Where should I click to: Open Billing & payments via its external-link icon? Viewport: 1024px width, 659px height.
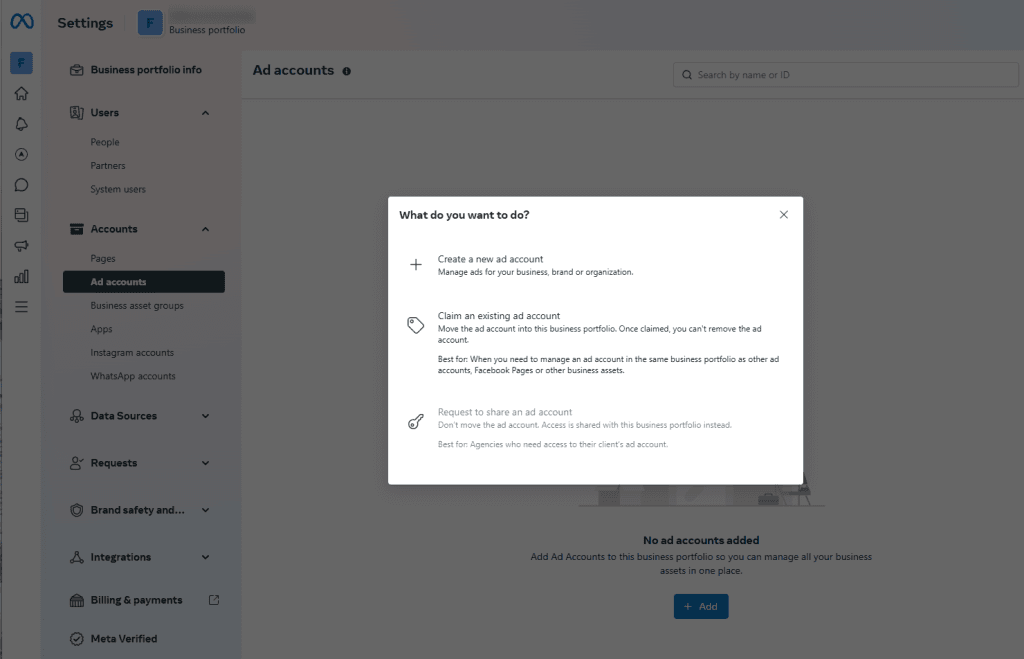point(212,599)
